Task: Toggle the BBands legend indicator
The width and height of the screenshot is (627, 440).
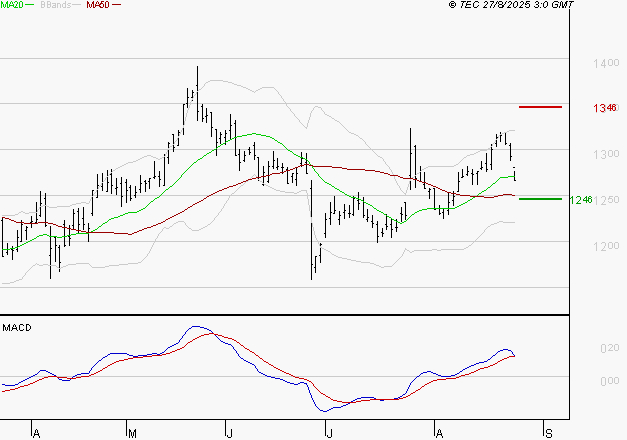Action: pos(55,6)
